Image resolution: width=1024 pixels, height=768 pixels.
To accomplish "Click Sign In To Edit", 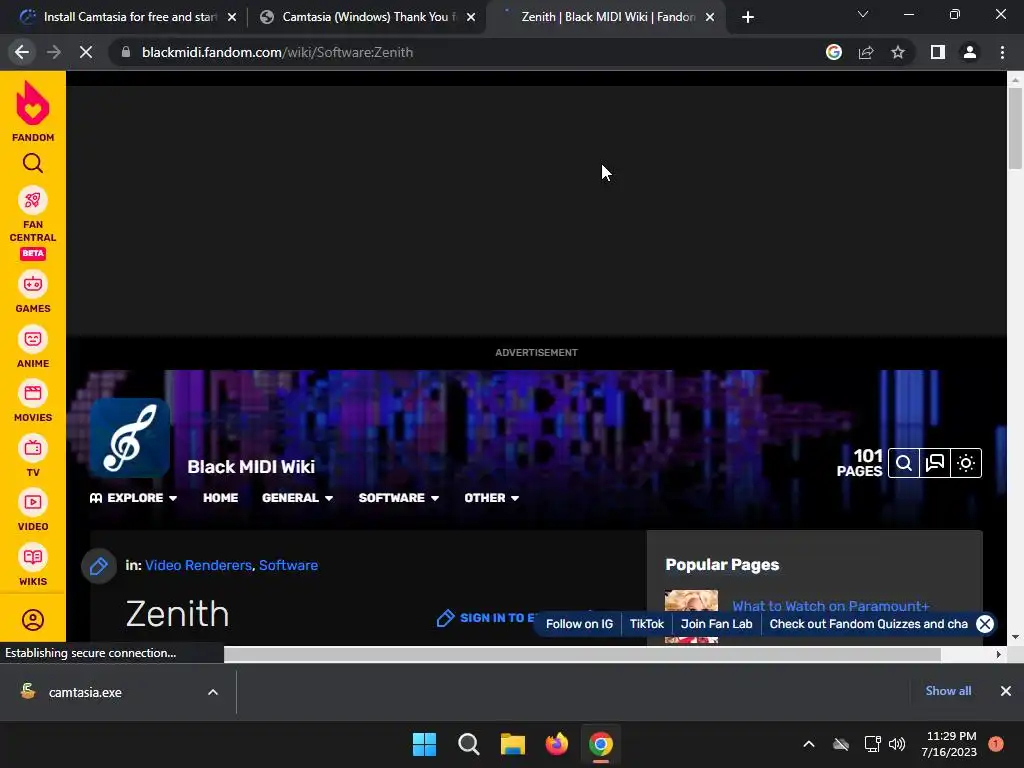I will click(x=487, y=618).
